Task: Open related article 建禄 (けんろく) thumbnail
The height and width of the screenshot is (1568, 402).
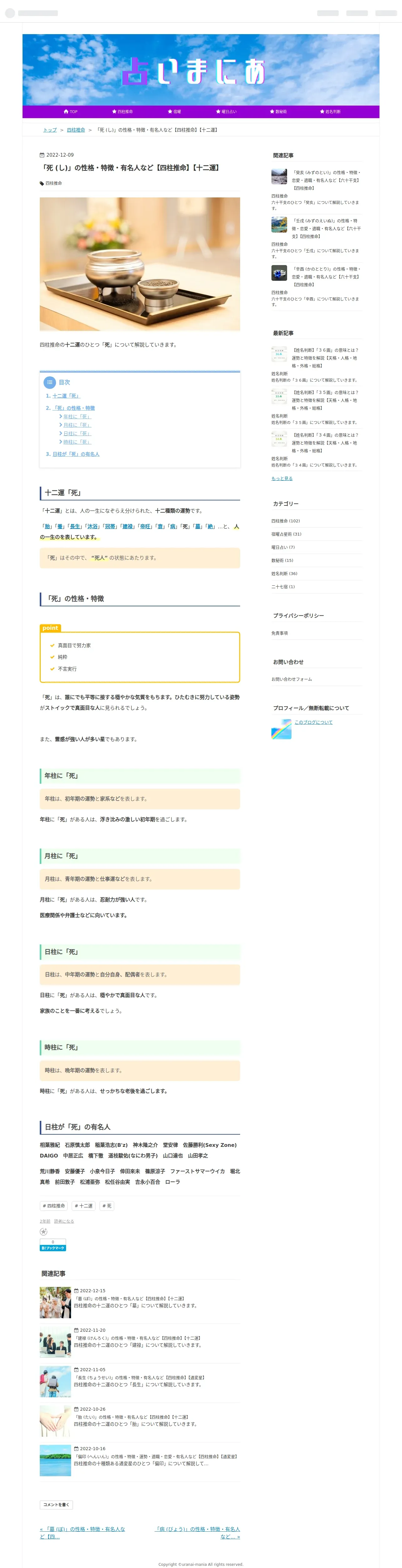Action: [x=55, y=1342]
